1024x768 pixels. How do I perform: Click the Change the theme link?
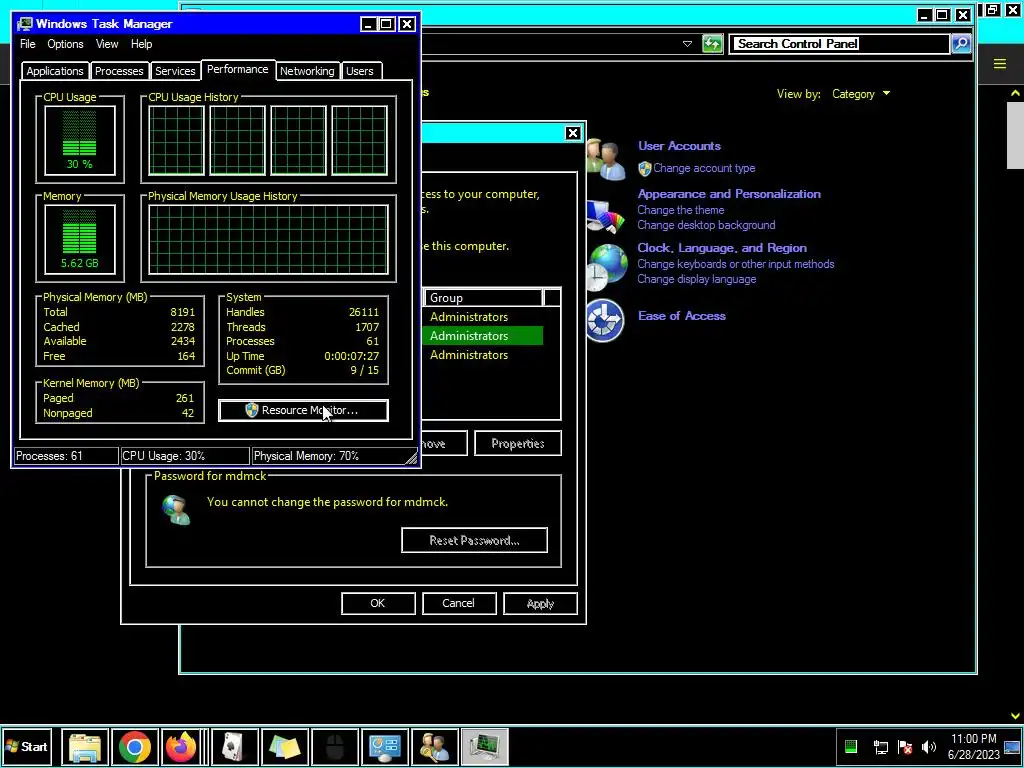pos(680,210)
